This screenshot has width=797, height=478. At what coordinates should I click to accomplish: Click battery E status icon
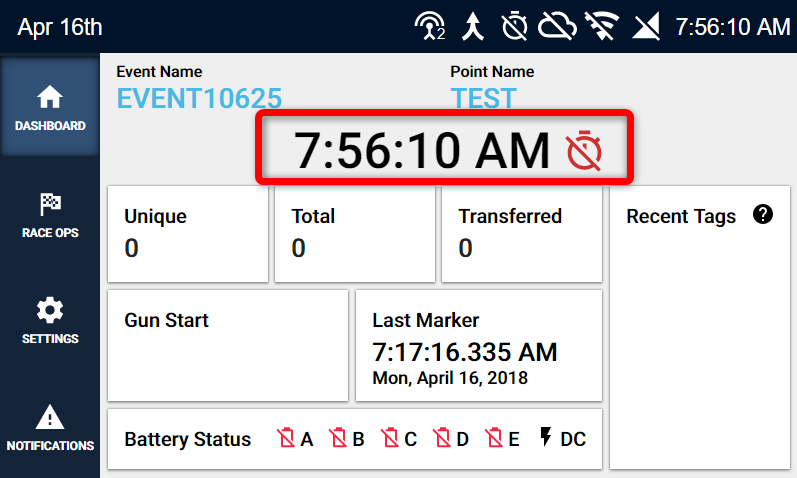pos(494,439)
